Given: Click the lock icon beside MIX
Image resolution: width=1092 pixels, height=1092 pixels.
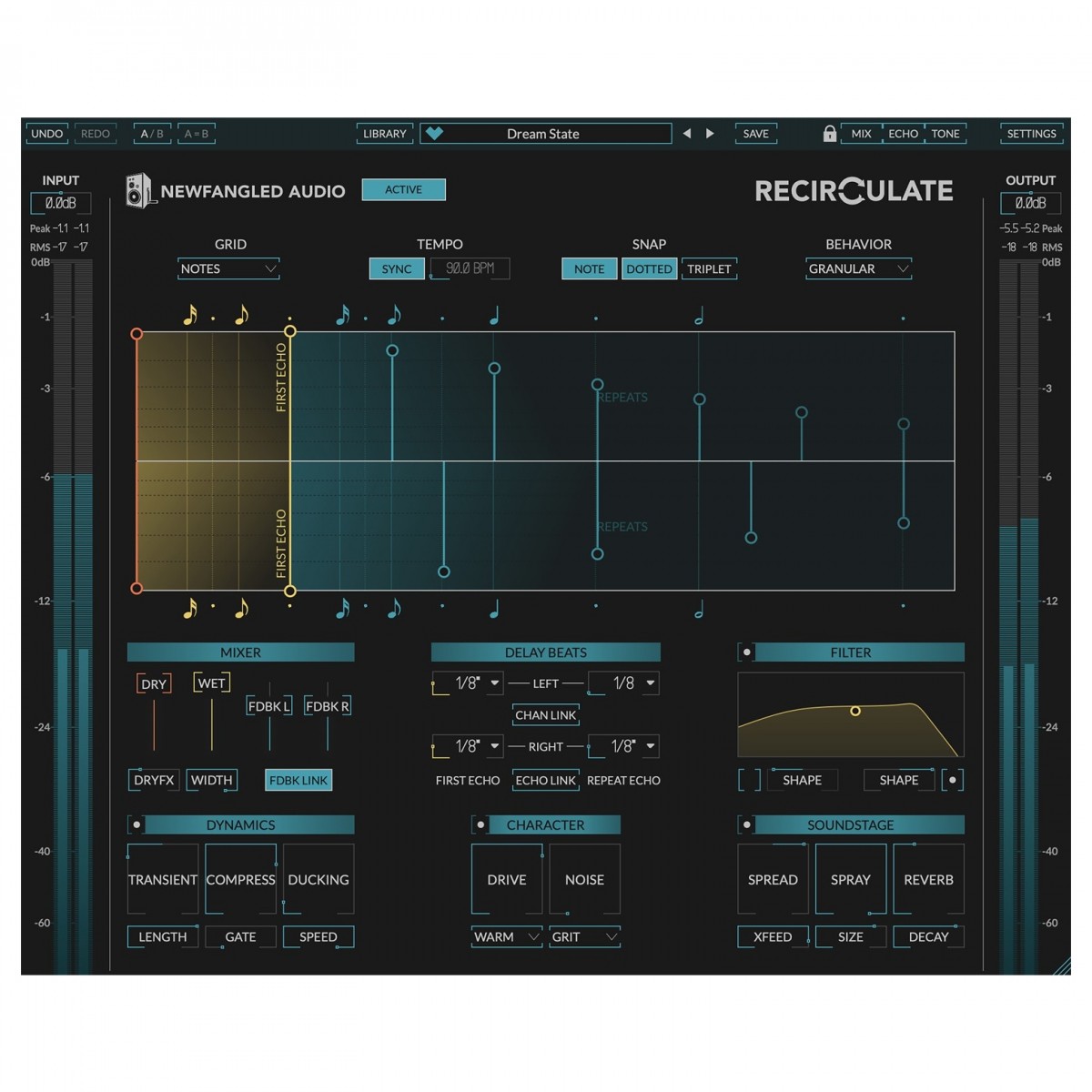Looking at the screenshot, I should (829, 134).
